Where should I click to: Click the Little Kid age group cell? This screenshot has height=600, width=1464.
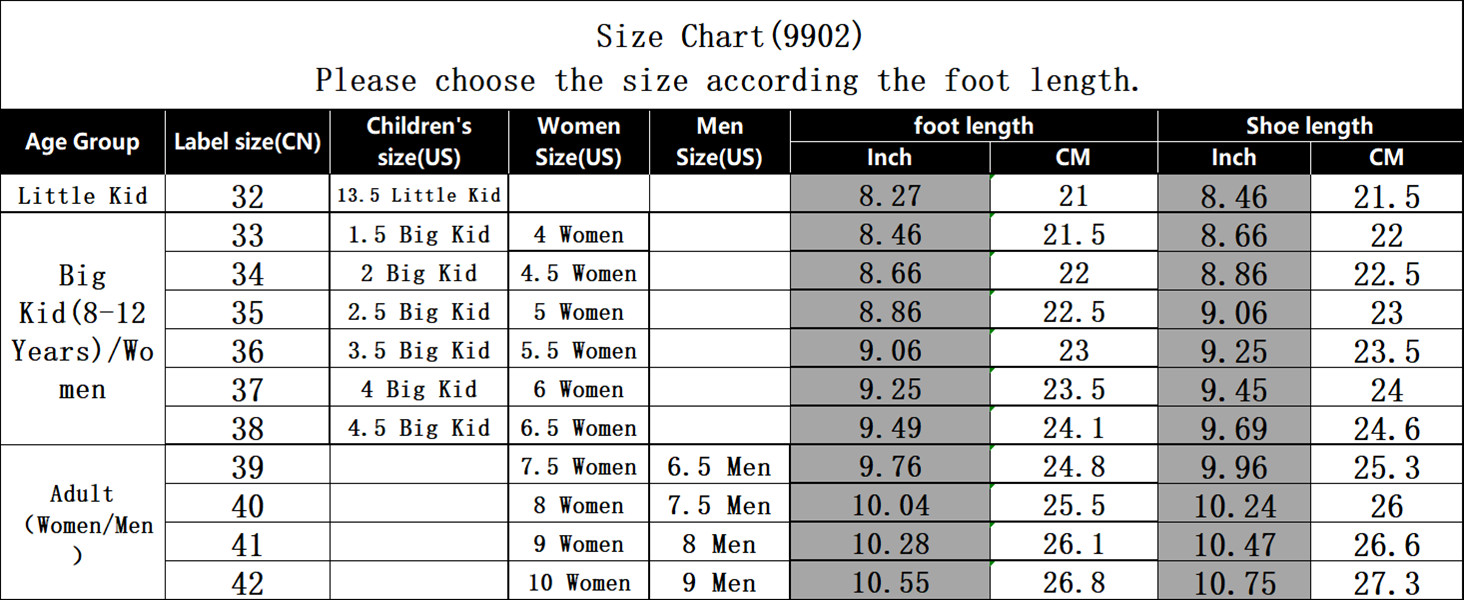click(82, 195)
